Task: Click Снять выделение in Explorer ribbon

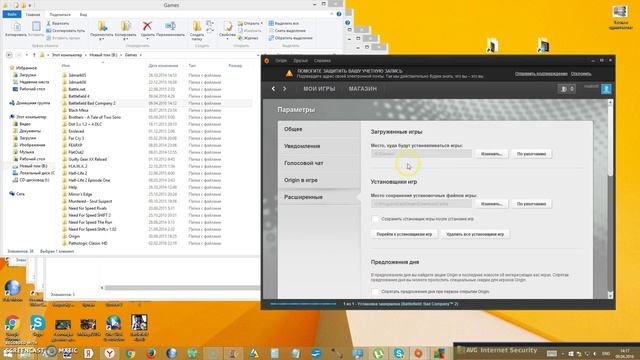Action: (287, 31)
